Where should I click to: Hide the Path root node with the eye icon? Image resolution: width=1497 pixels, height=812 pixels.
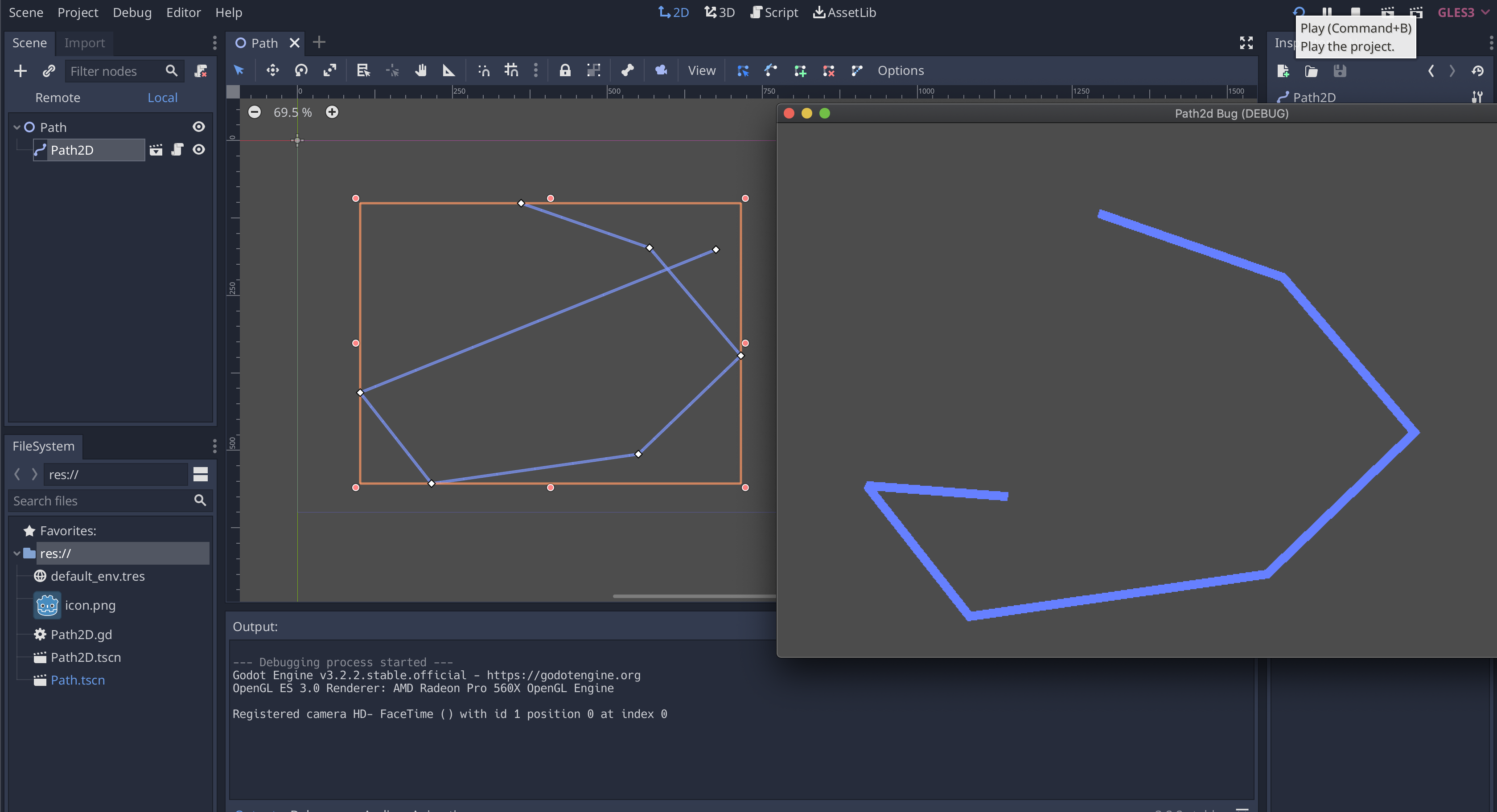tap(199, 127)
